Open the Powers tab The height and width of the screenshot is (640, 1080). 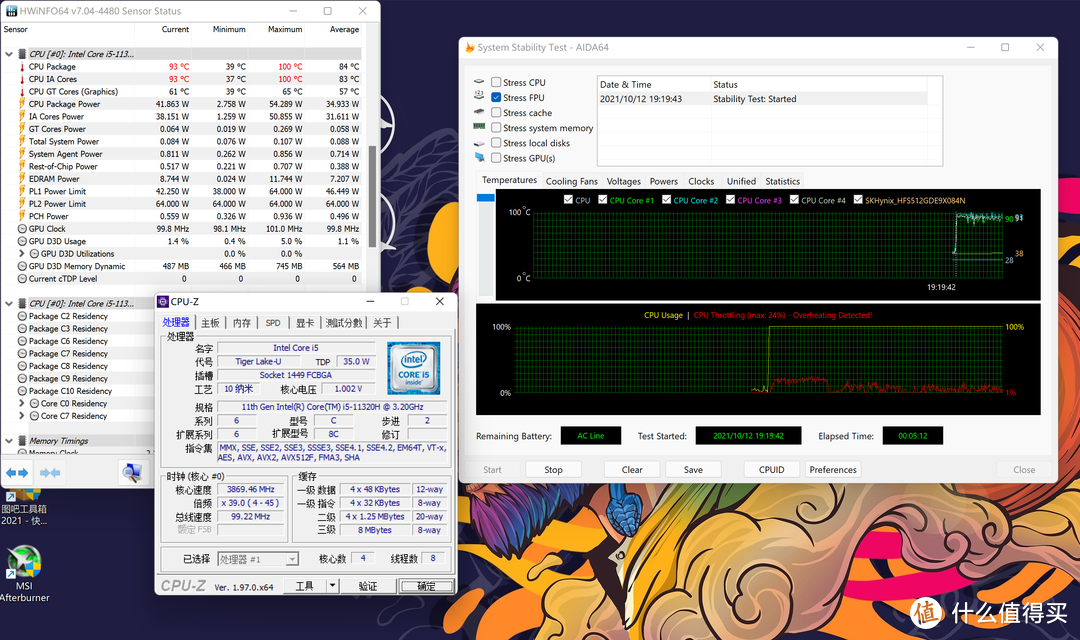(663, 181)
